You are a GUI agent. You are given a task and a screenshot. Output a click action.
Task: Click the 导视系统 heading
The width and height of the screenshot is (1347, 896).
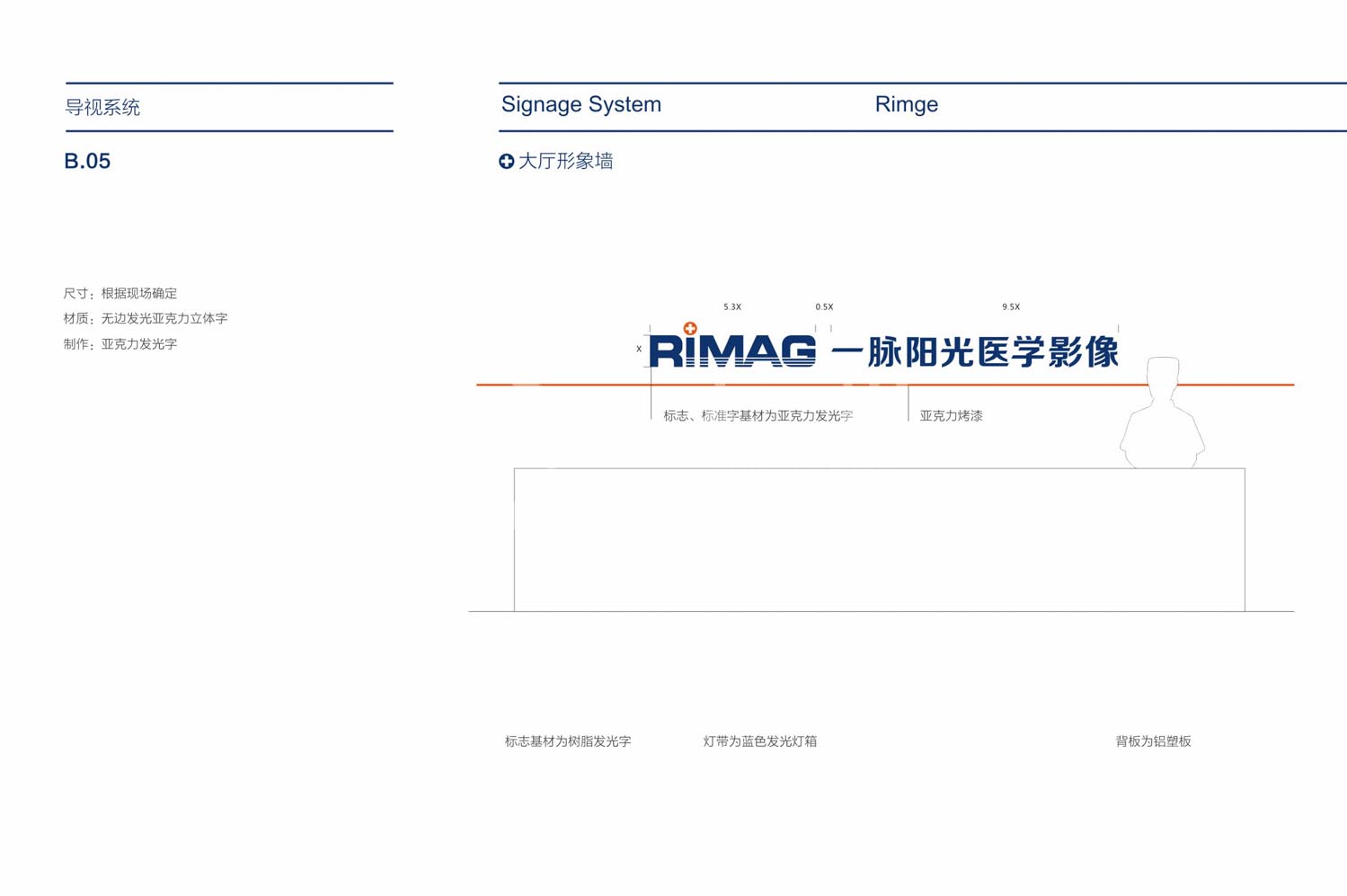[x=102, y=108]
